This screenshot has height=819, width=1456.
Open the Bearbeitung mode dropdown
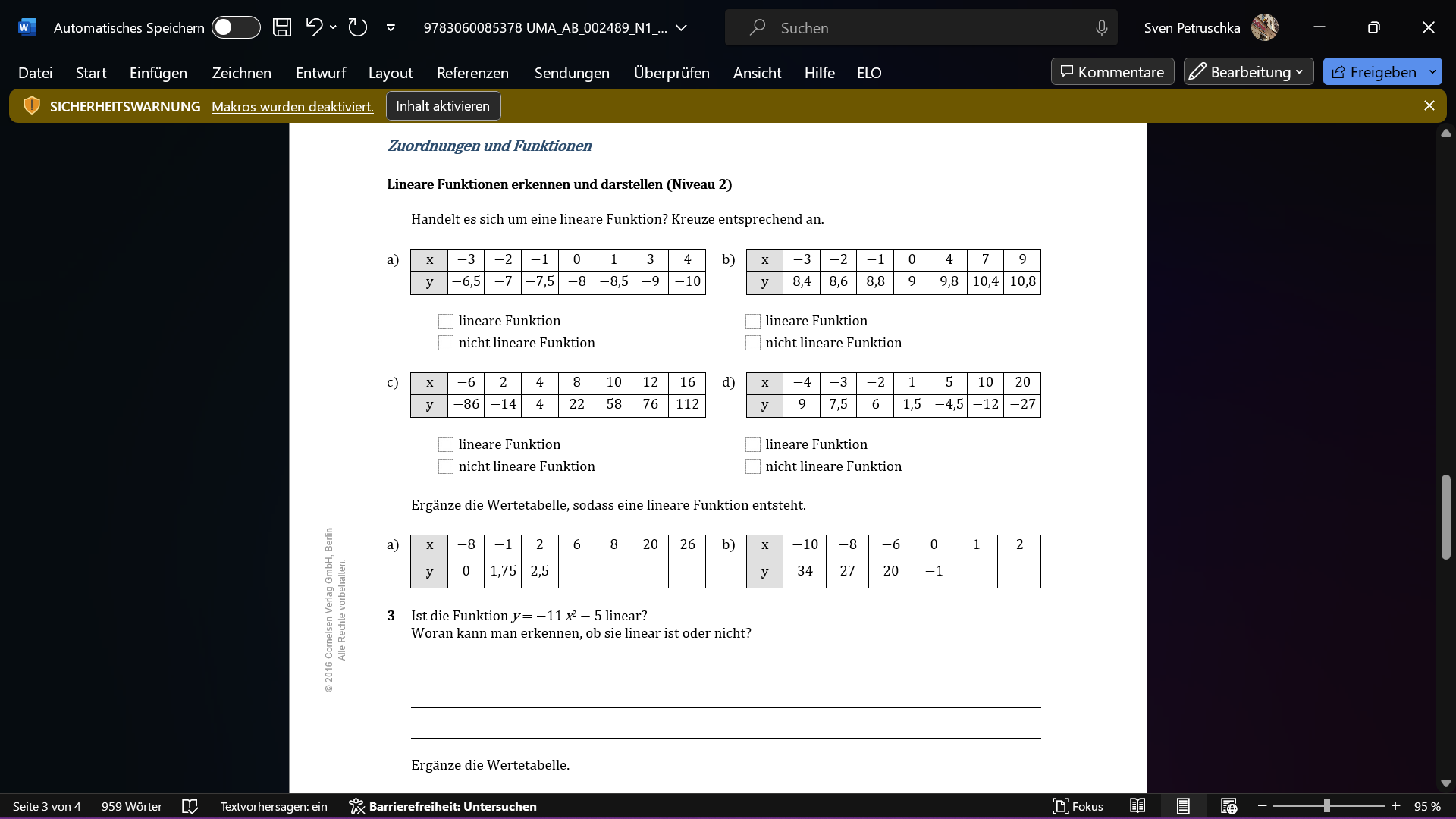point(1248,71)
